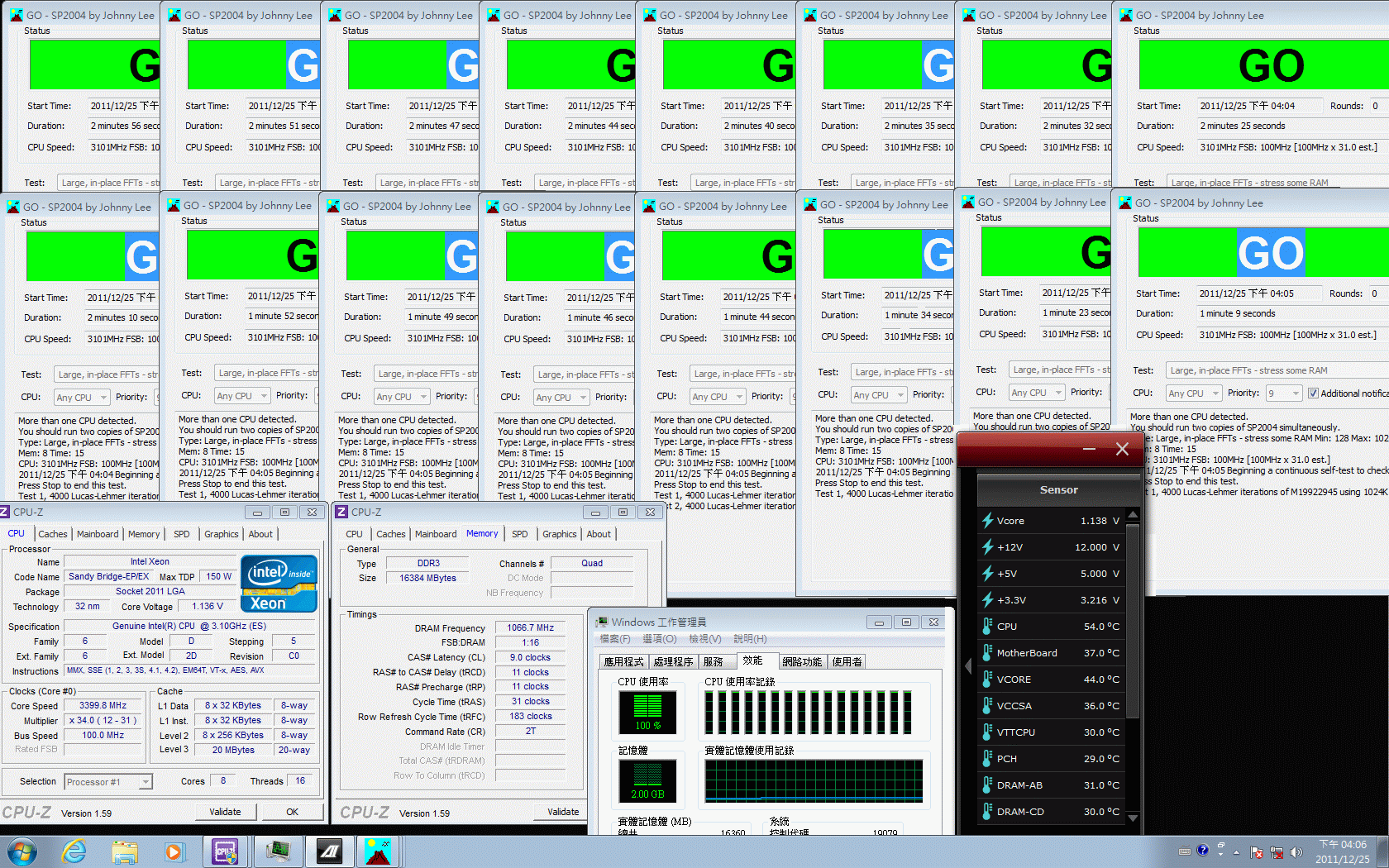
Task: Open Any CPU dropdown in the 1 minute 46 seconds window
Action: click(561, 398)
